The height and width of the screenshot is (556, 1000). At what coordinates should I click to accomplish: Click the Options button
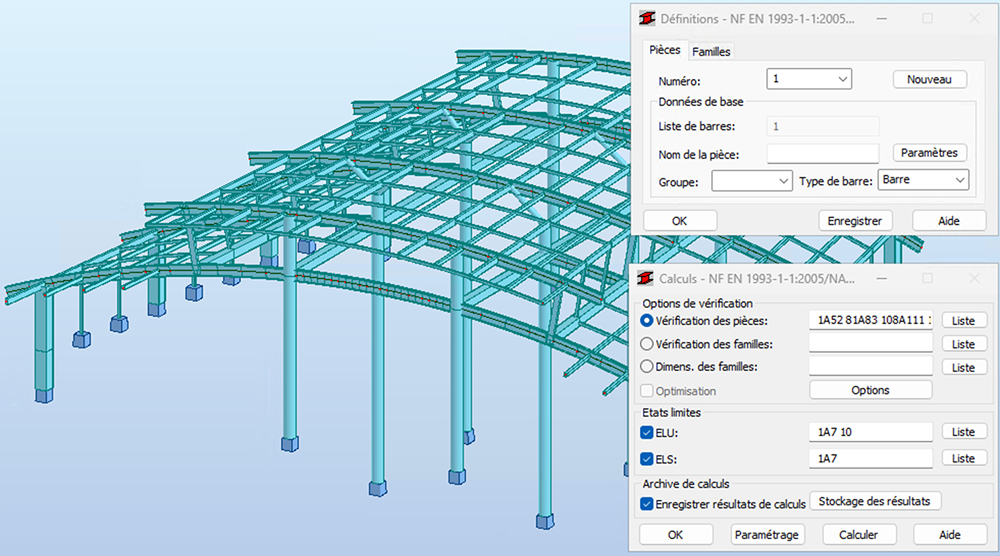coord(871,390)
